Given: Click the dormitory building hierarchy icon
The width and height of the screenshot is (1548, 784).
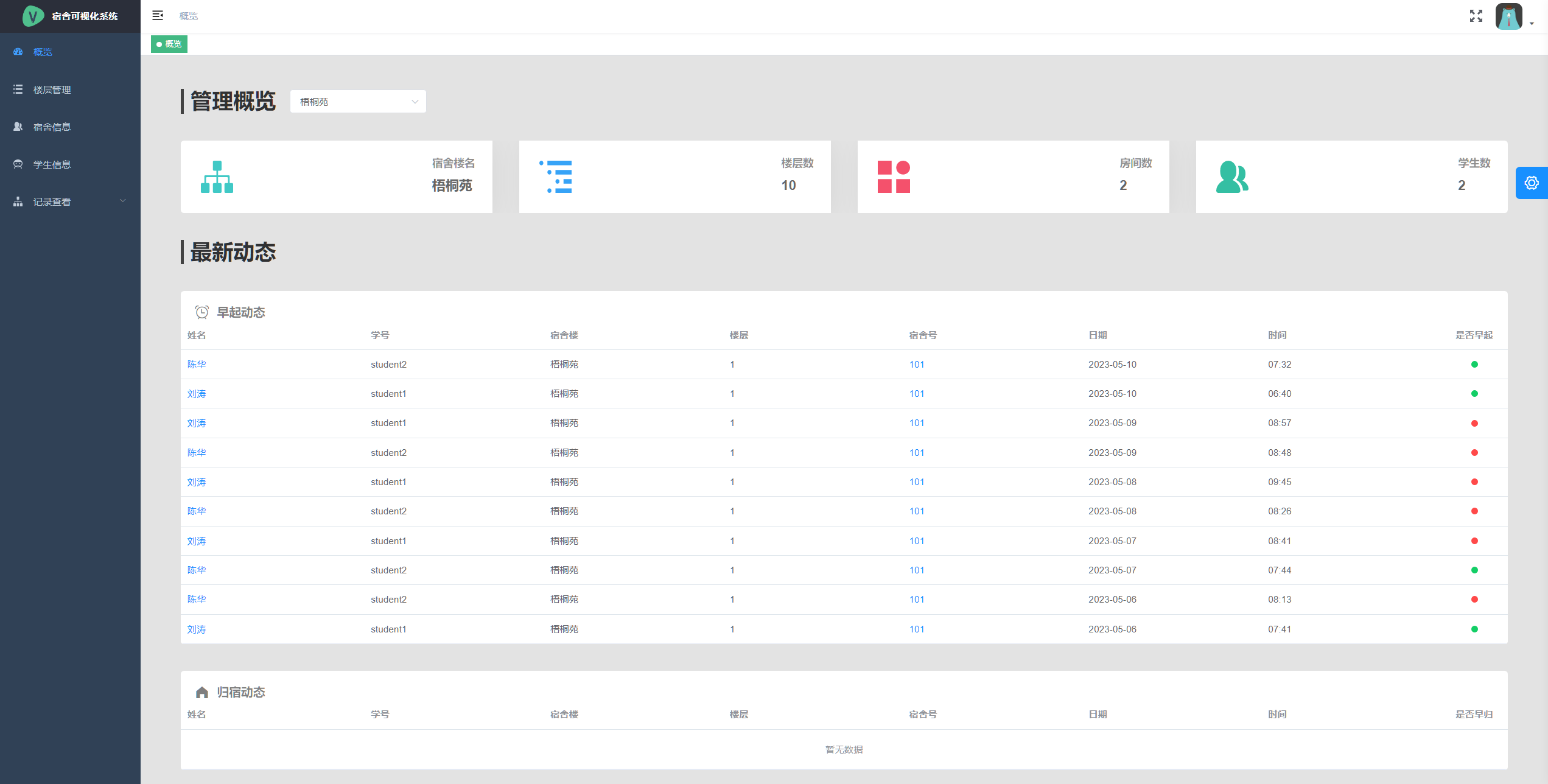Looking at the screenshot, I should (x=217, y=177).
